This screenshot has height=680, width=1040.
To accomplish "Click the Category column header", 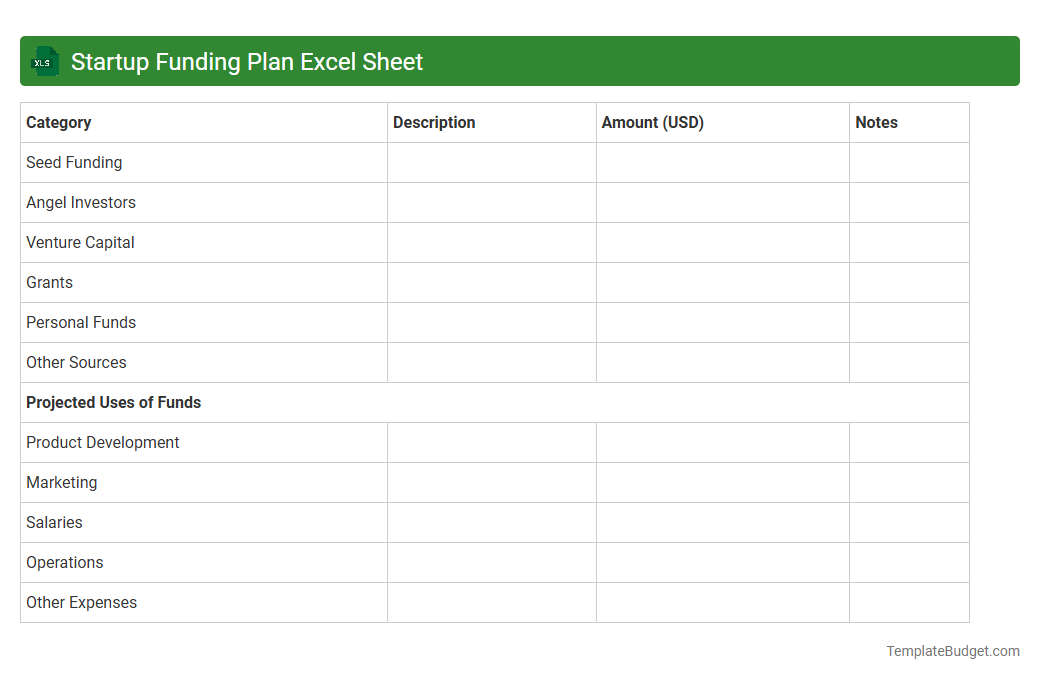I will point(58,122).
